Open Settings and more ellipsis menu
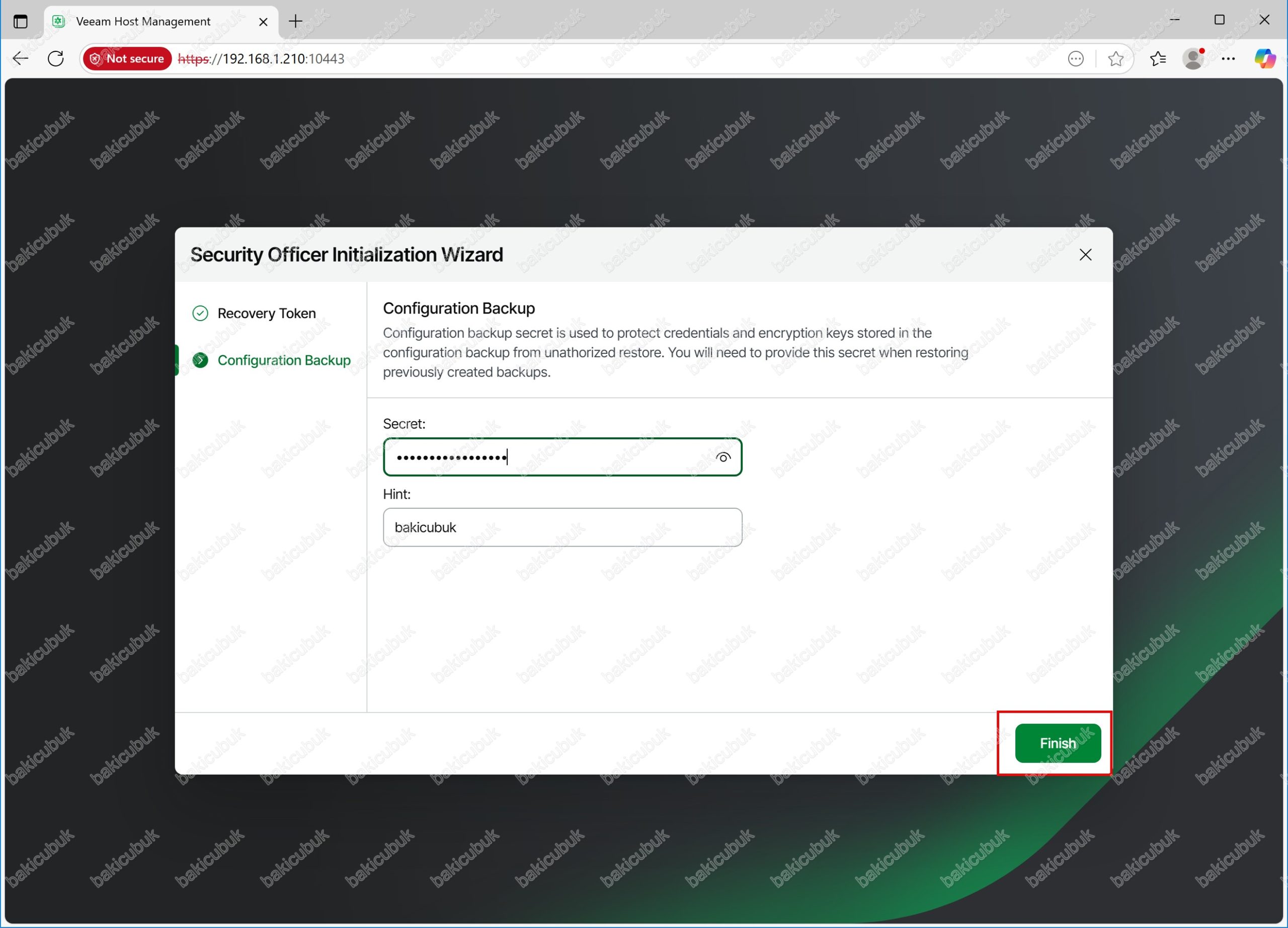 pyautogui.click(x=1228, y=58)
